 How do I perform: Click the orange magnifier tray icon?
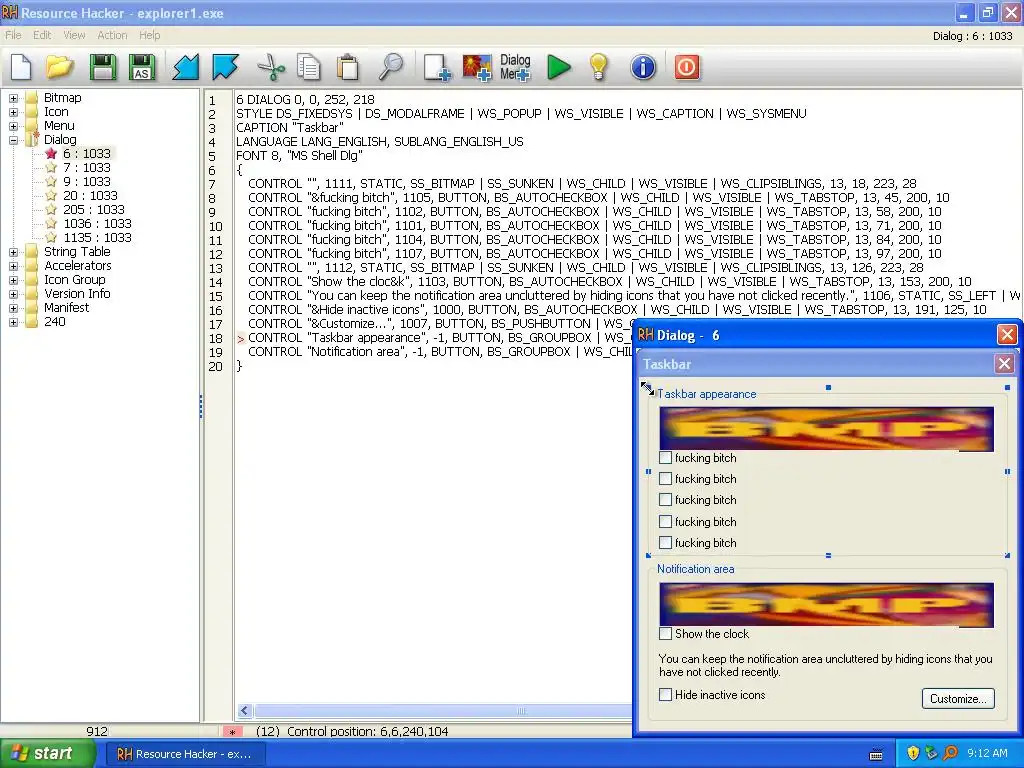pyautogui.click(x=950, y=753)
